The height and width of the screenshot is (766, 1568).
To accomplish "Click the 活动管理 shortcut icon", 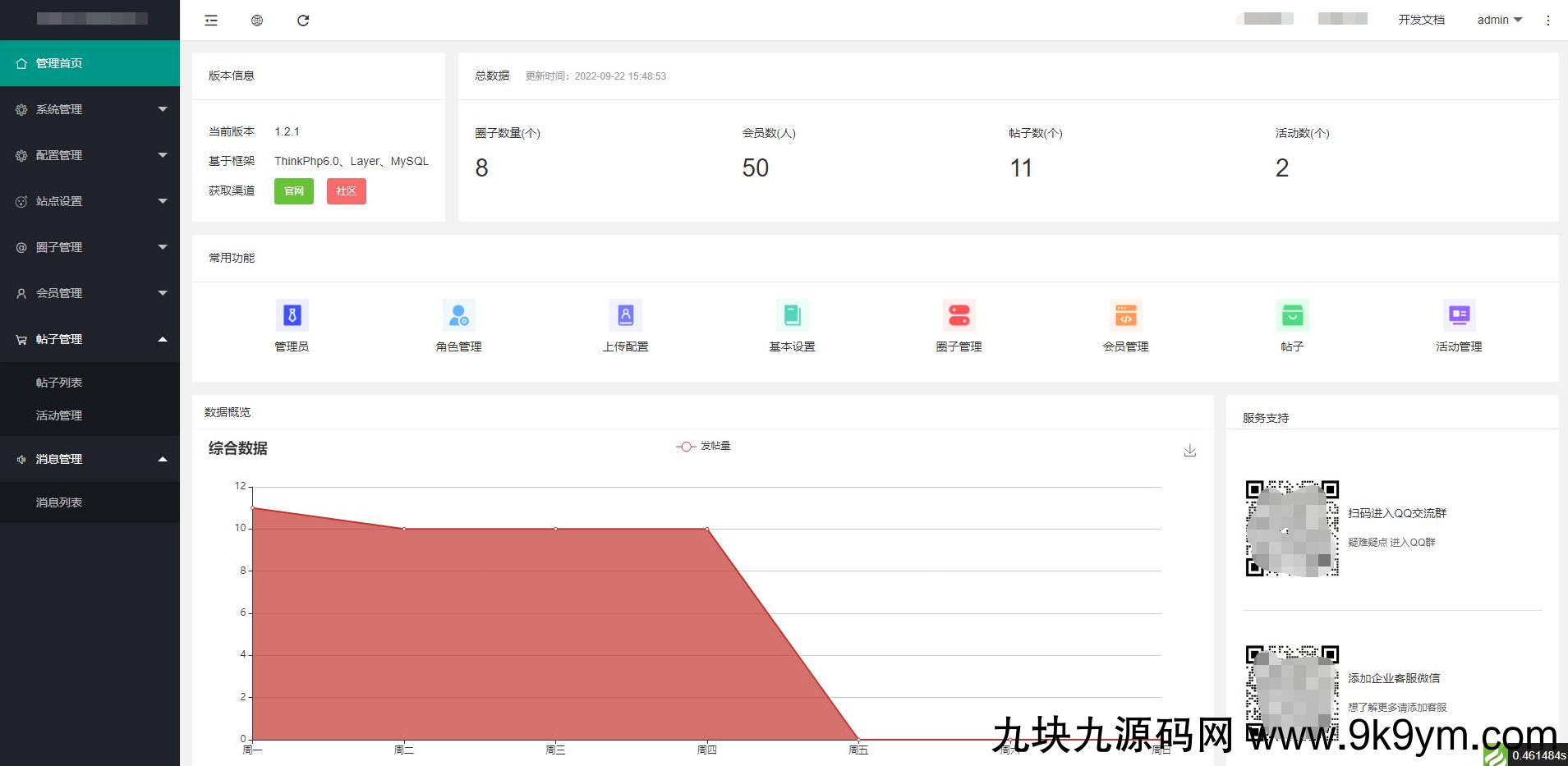I will (x=1459, y=315).
